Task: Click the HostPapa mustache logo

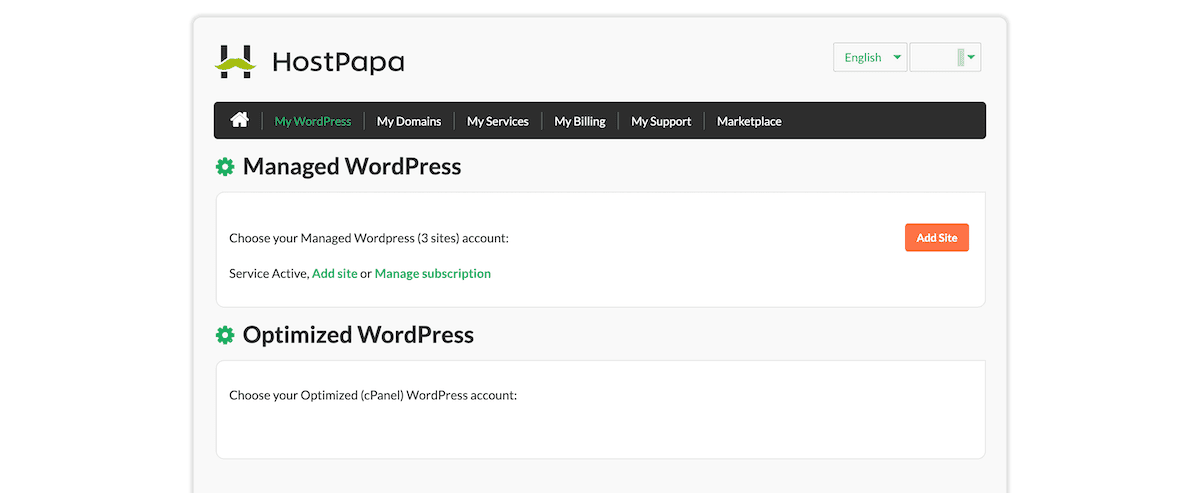Action: point(235,62)
